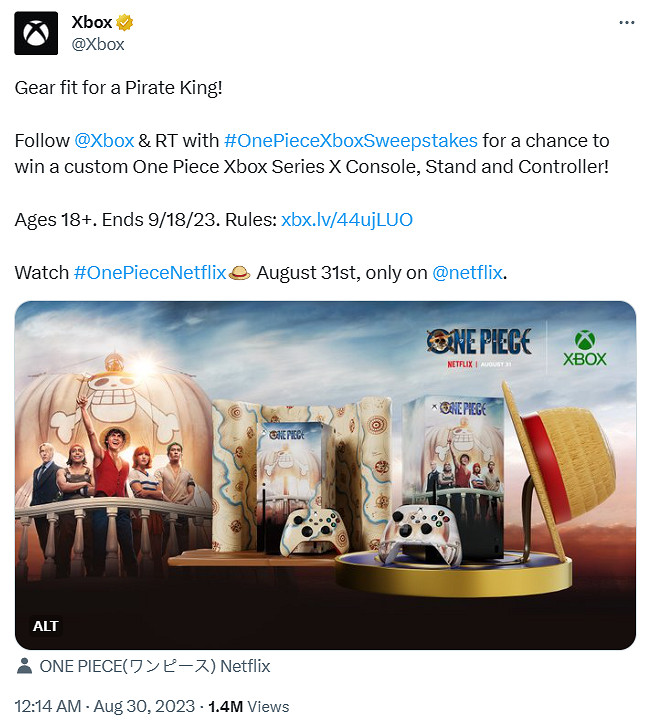Open the tweet's three-dot more menu
The image size is (652, 728).
[x=626, y=22]
